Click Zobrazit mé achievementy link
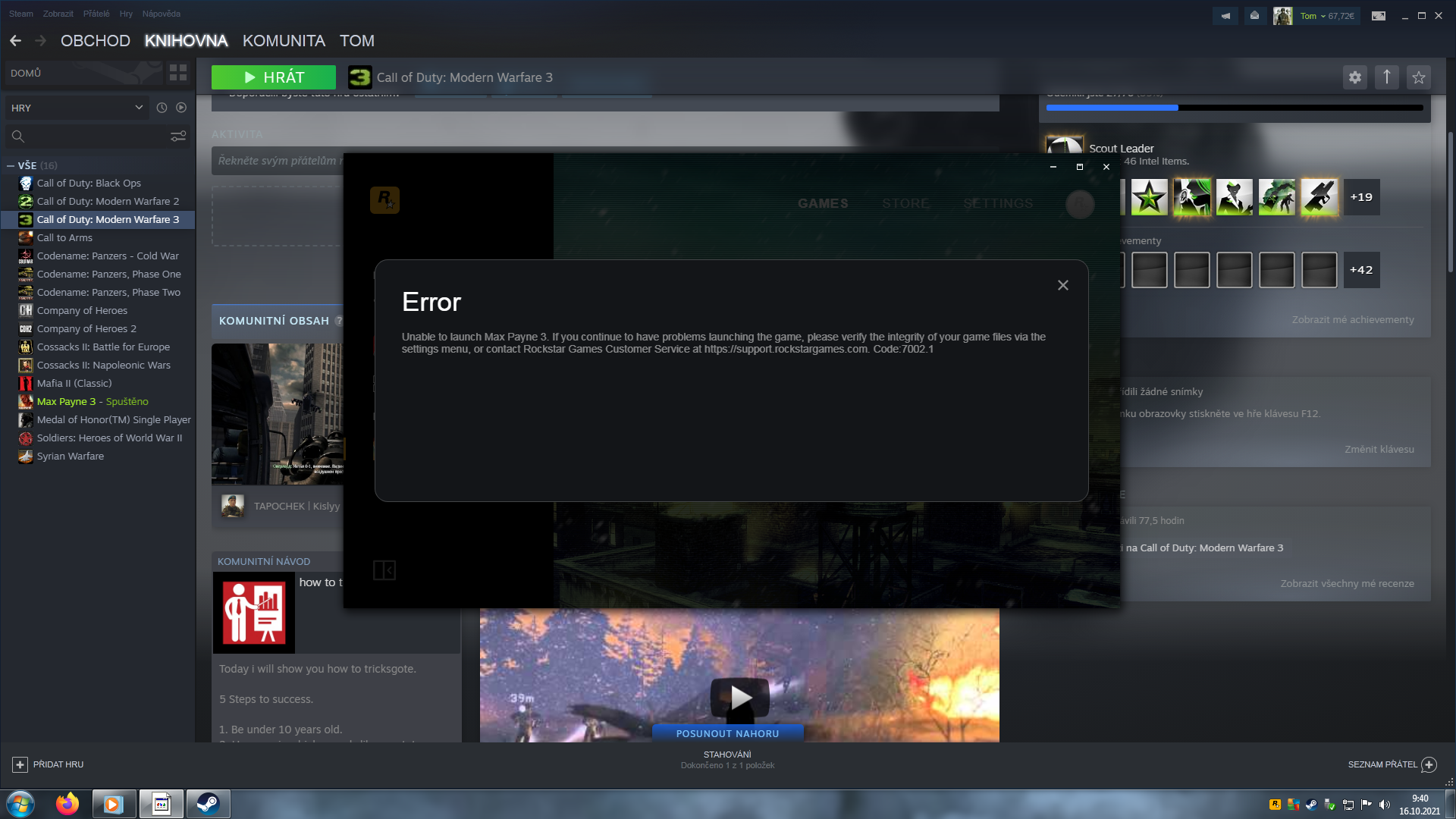This screenshot has height=819, width=1456. [1352, 320]
